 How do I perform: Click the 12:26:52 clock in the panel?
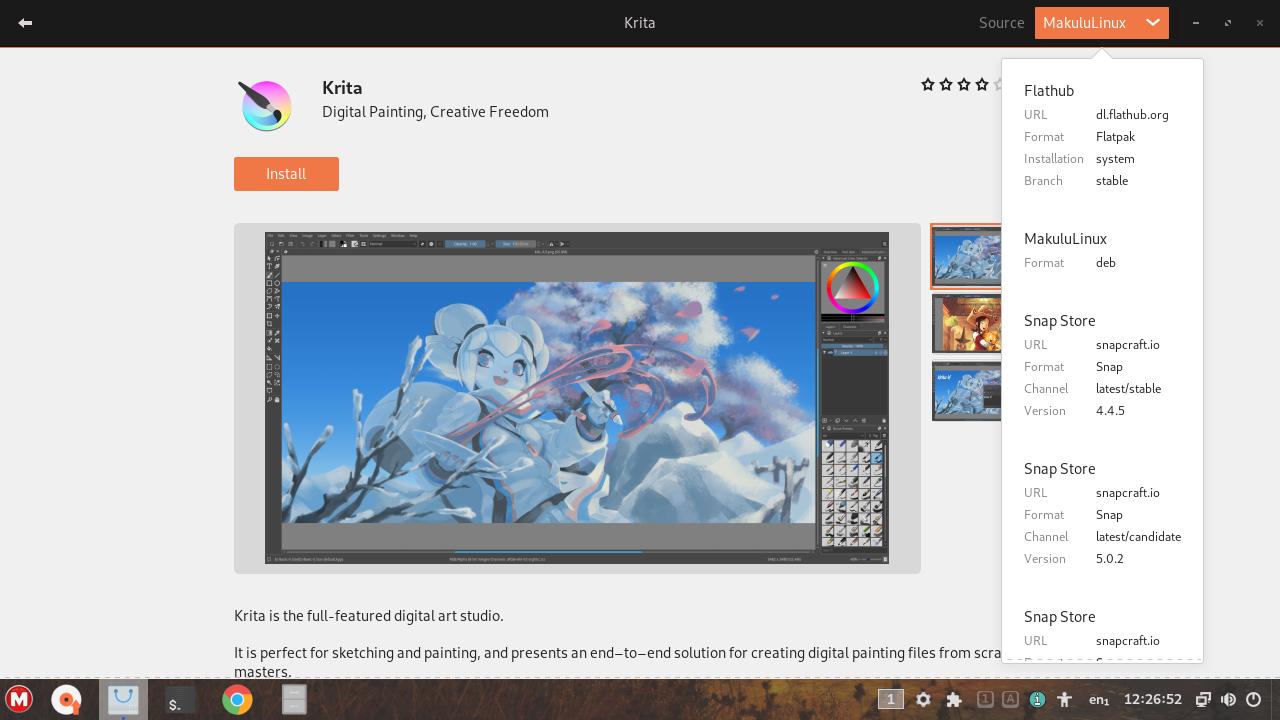point(1153,699)
